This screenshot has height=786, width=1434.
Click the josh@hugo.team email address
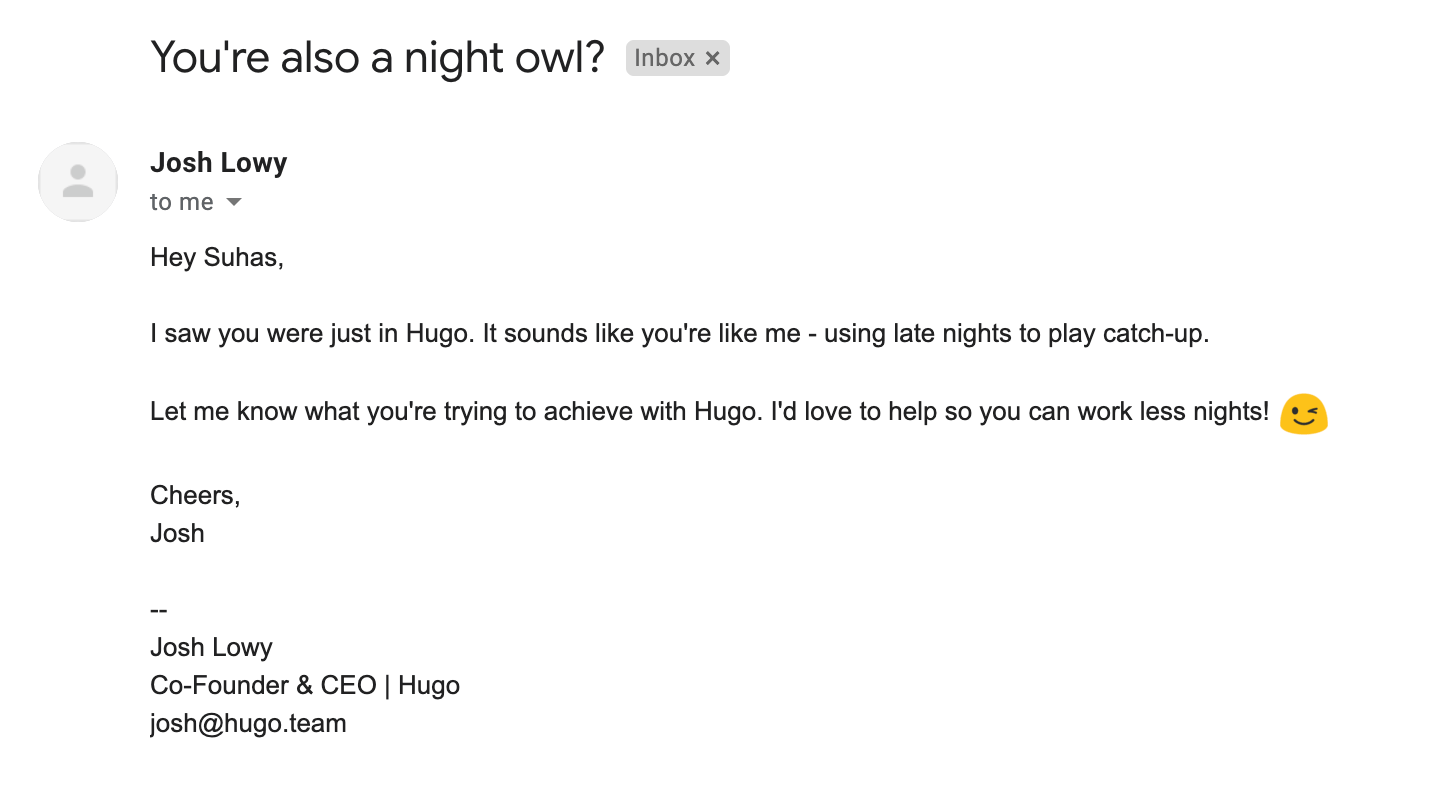coord(248,723)
